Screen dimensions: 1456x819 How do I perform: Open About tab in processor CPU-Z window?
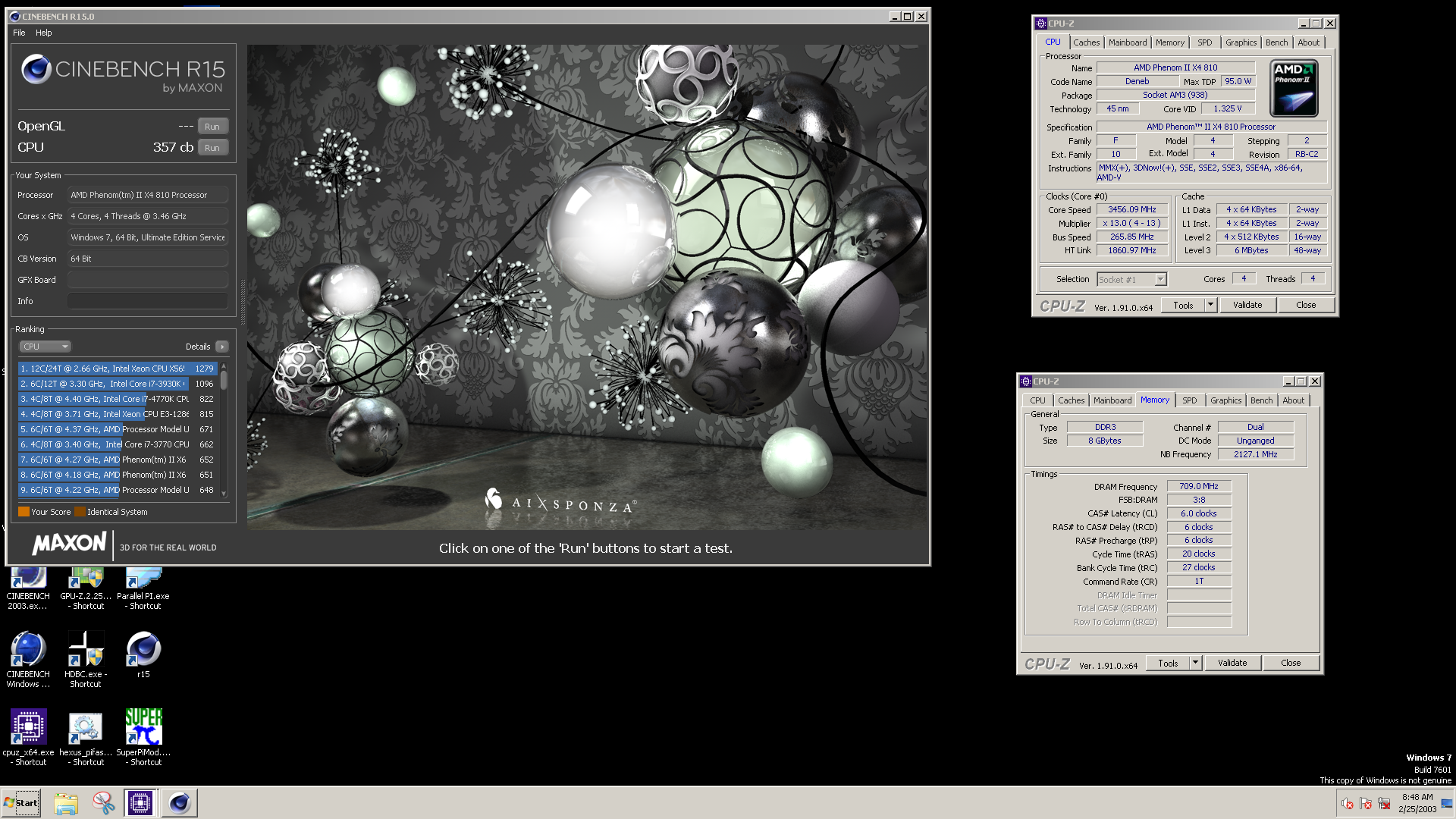pos(1308,42)
